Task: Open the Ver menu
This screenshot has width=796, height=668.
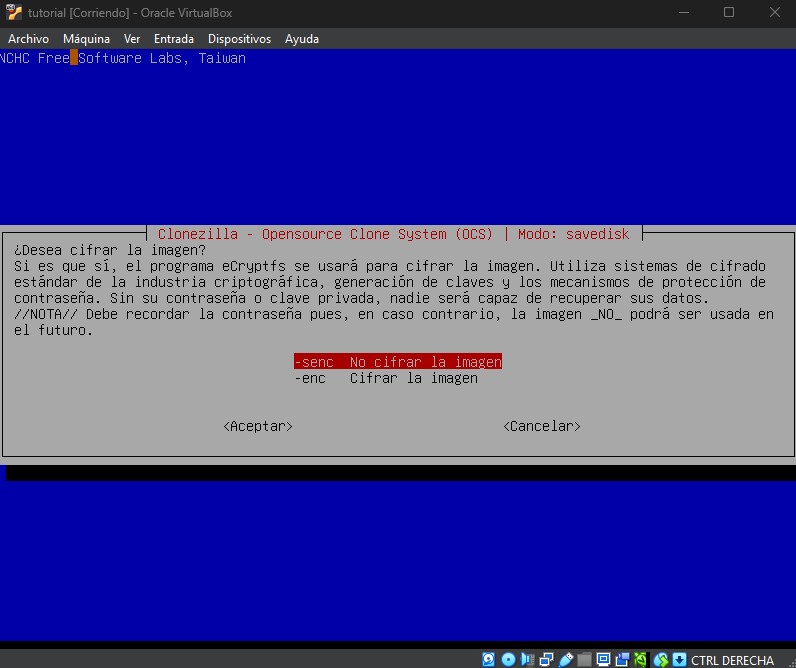Action: coord(132,39)
